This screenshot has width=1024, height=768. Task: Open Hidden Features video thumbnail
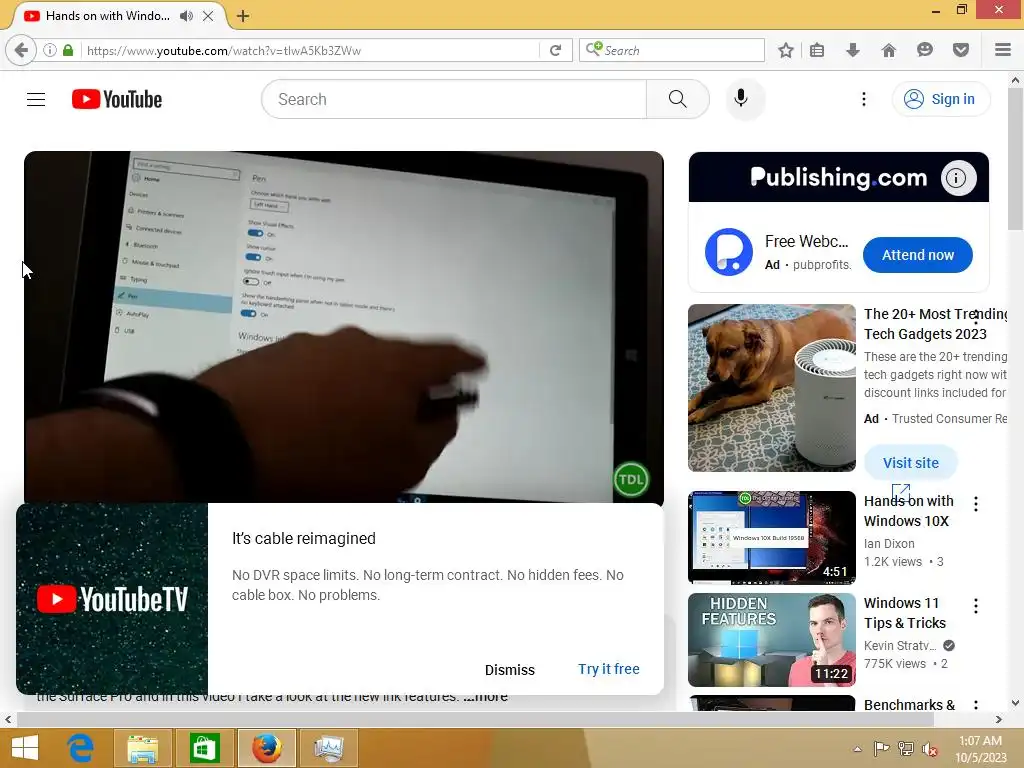pos(771,639)
